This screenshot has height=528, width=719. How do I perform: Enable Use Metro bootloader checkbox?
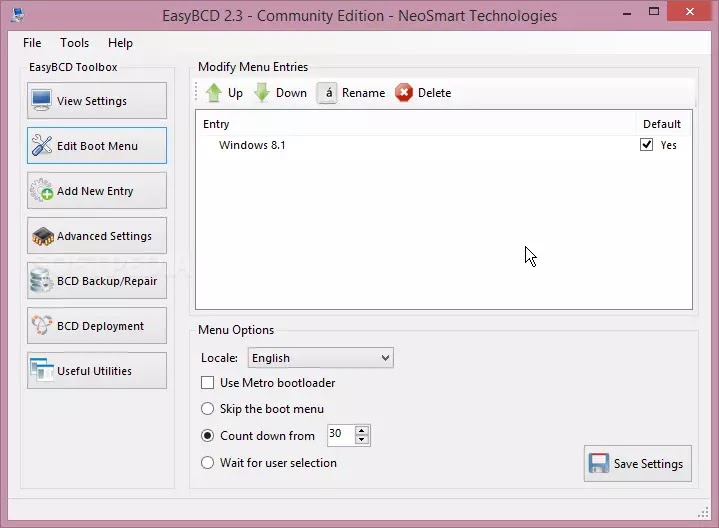point(207,383)
